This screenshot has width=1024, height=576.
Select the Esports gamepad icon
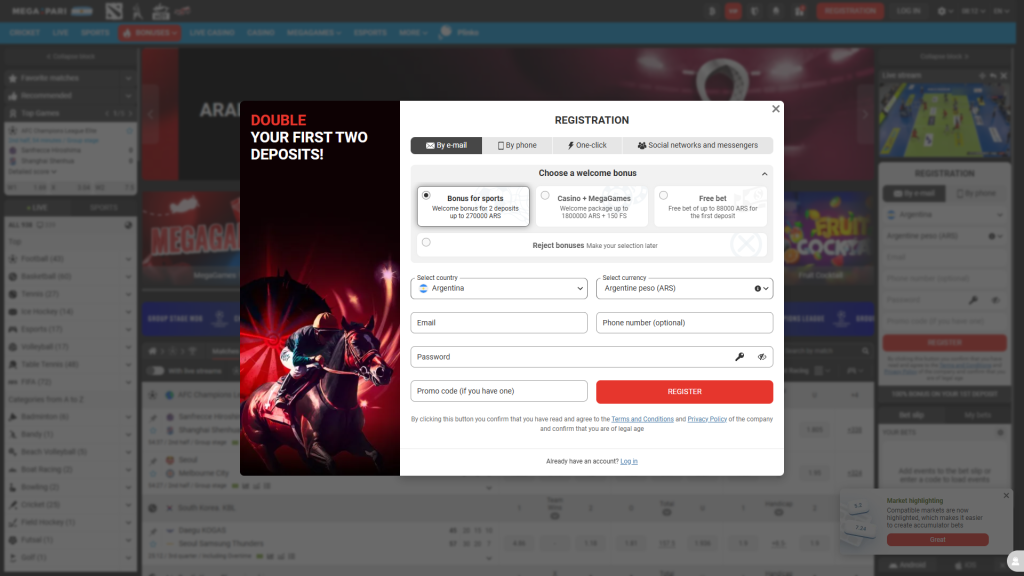pos(12,330)
